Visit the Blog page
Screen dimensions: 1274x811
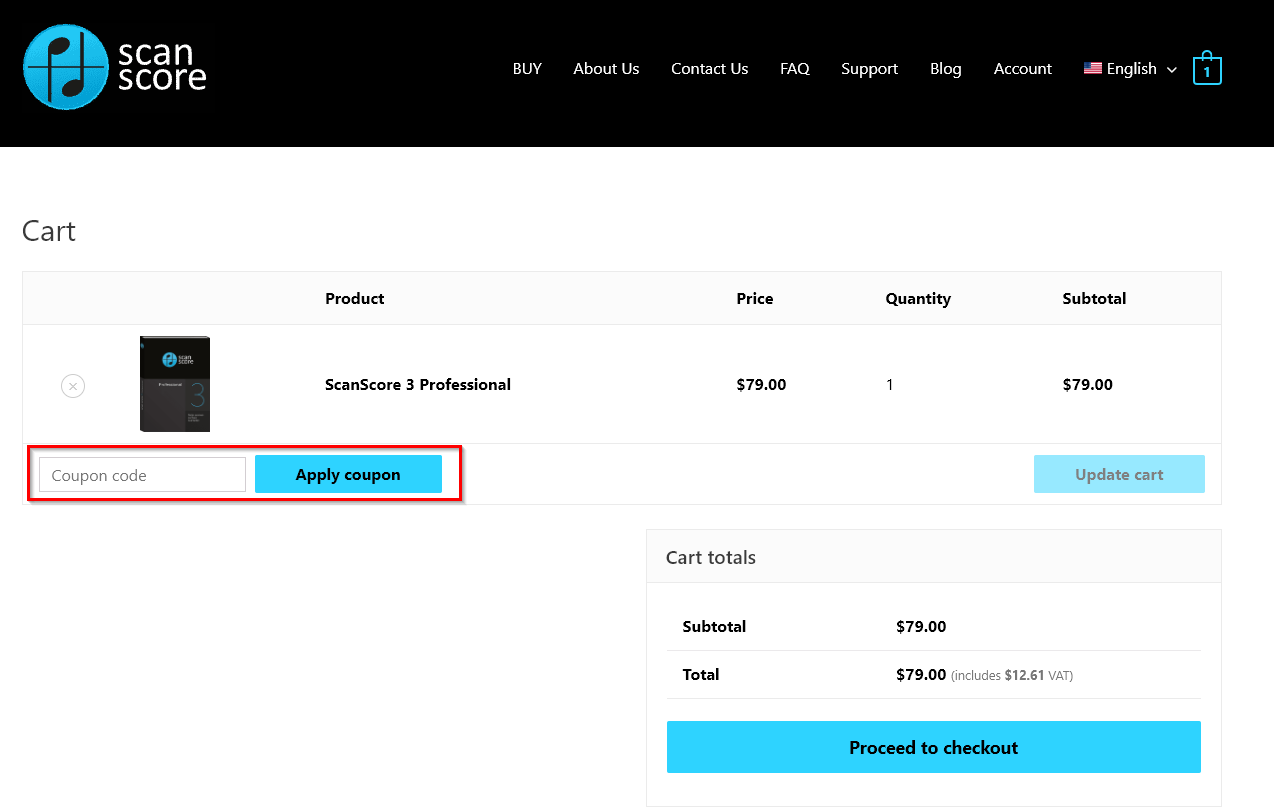(x=945, y=69)
